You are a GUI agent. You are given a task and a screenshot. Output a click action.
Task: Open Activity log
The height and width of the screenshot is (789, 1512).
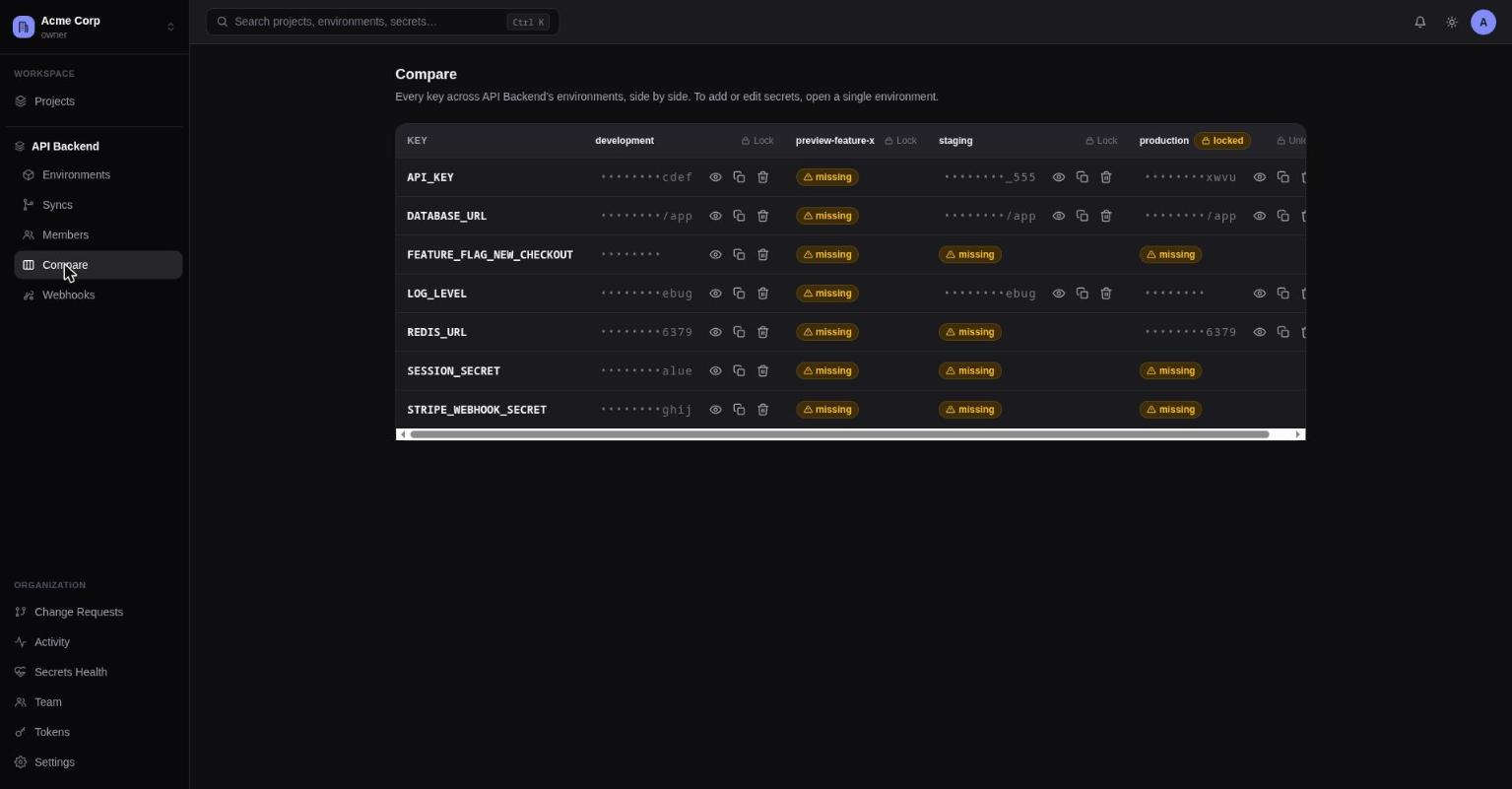coord(95,642)
